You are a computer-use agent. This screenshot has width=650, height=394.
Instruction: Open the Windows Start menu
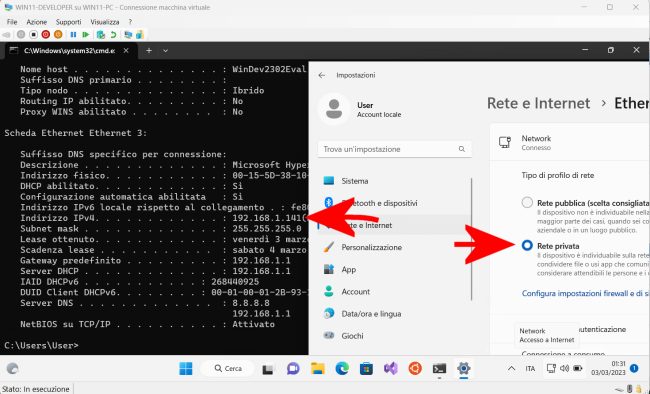(186, 368)
